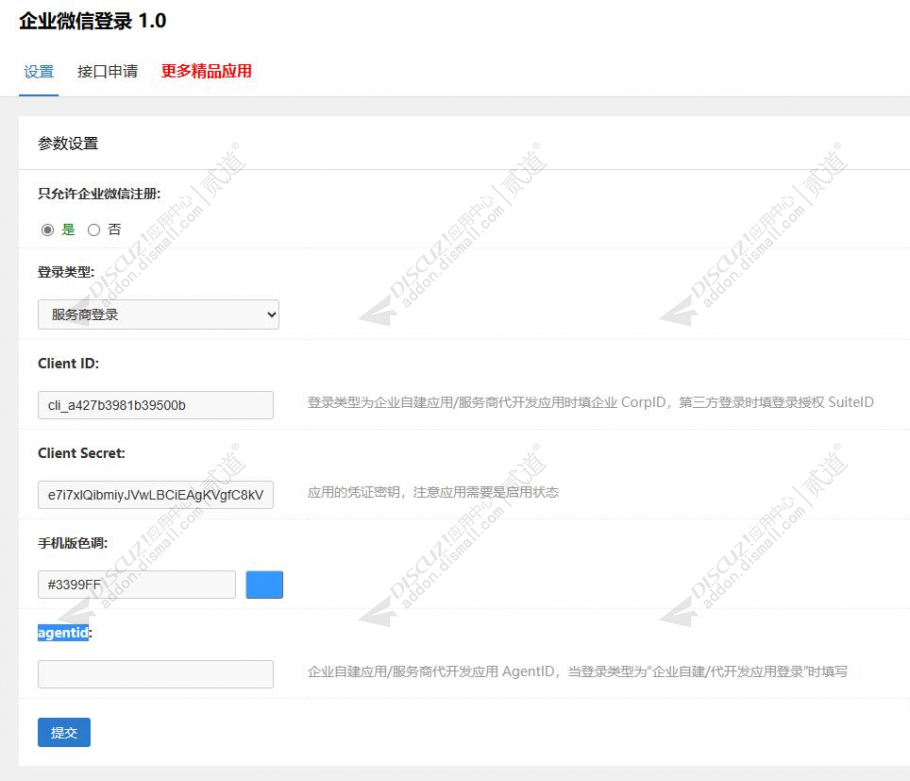Click the empty agentid input field
Viewport: 910px width, 781px height.
(156, 674)
